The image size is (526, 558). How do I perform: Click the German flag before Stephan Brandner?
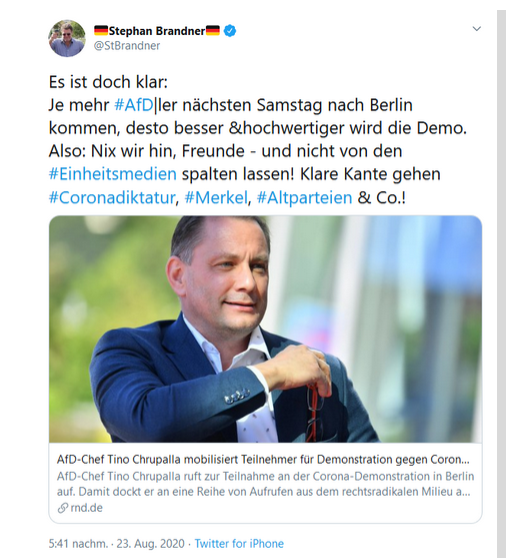point(101,30)
